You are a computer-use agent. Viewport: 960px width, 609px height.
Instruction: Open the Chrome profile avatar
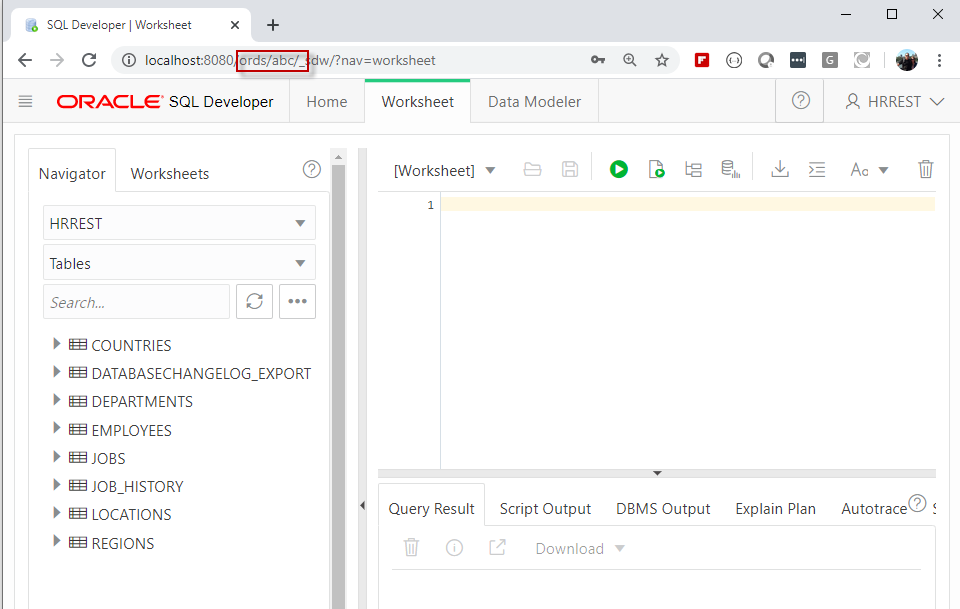[x=907, y=60]
